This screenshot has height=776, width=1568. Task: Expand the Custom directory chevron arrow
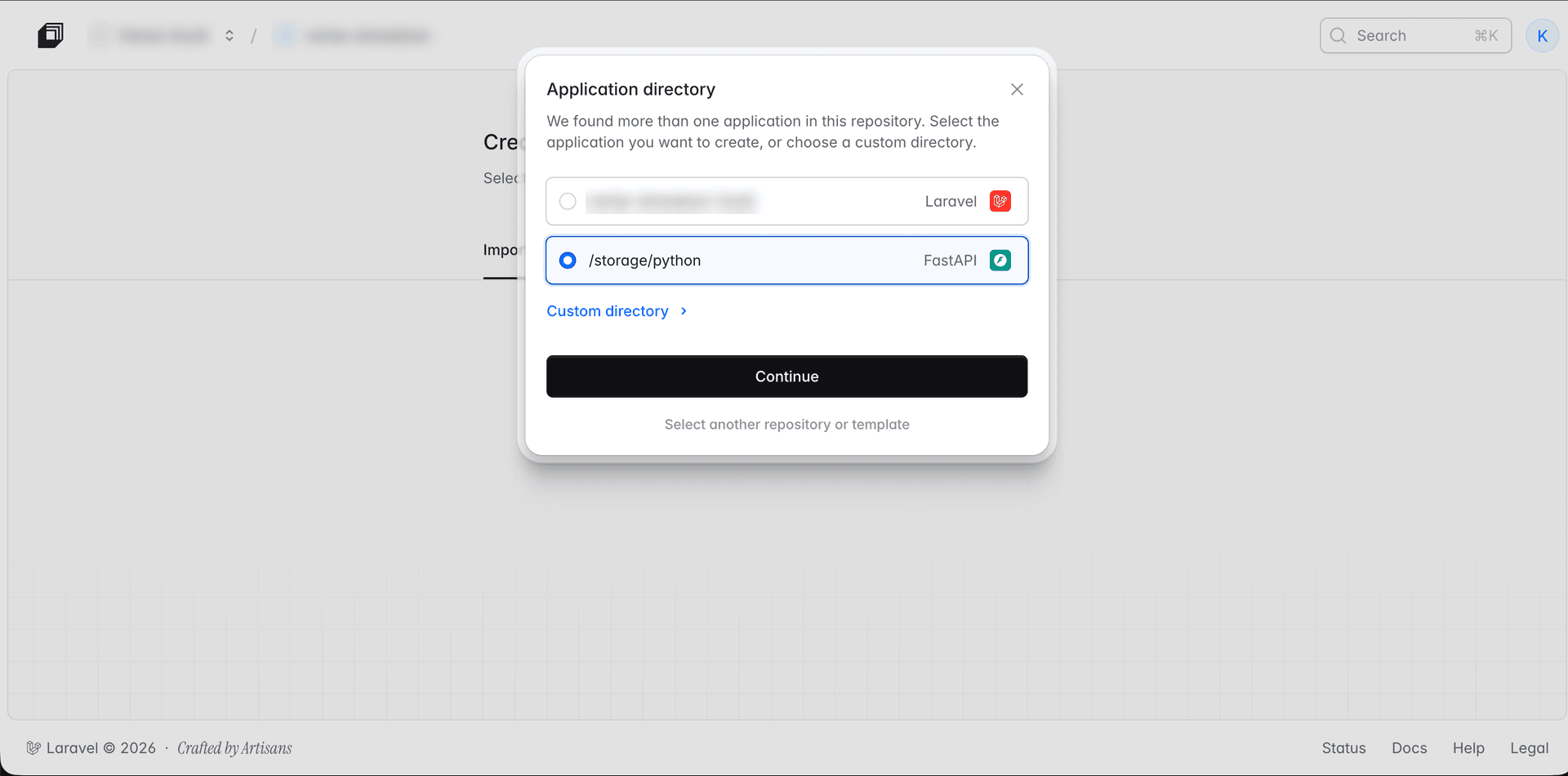tap(684, 311)
